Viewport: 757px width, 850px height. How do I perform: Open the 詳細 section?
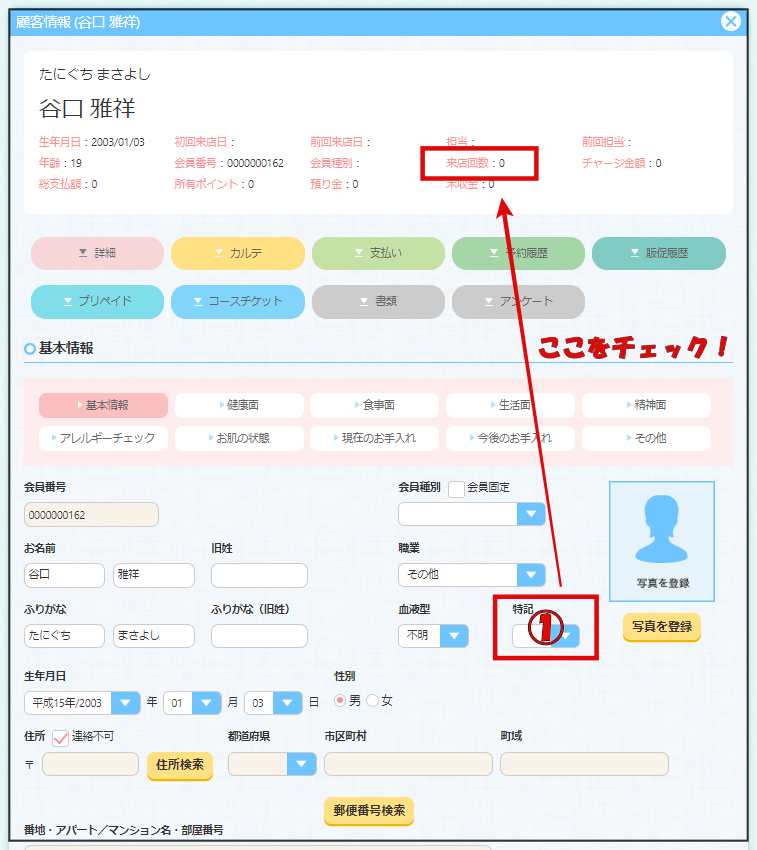point(97,254)
